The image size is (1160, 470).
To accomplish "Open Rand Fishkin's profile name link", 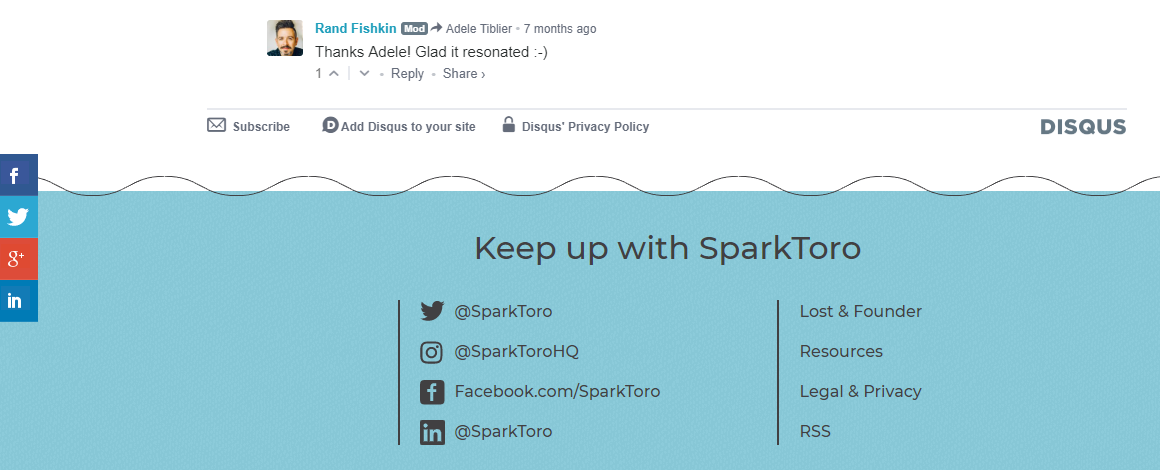I will tap(356, 28).
